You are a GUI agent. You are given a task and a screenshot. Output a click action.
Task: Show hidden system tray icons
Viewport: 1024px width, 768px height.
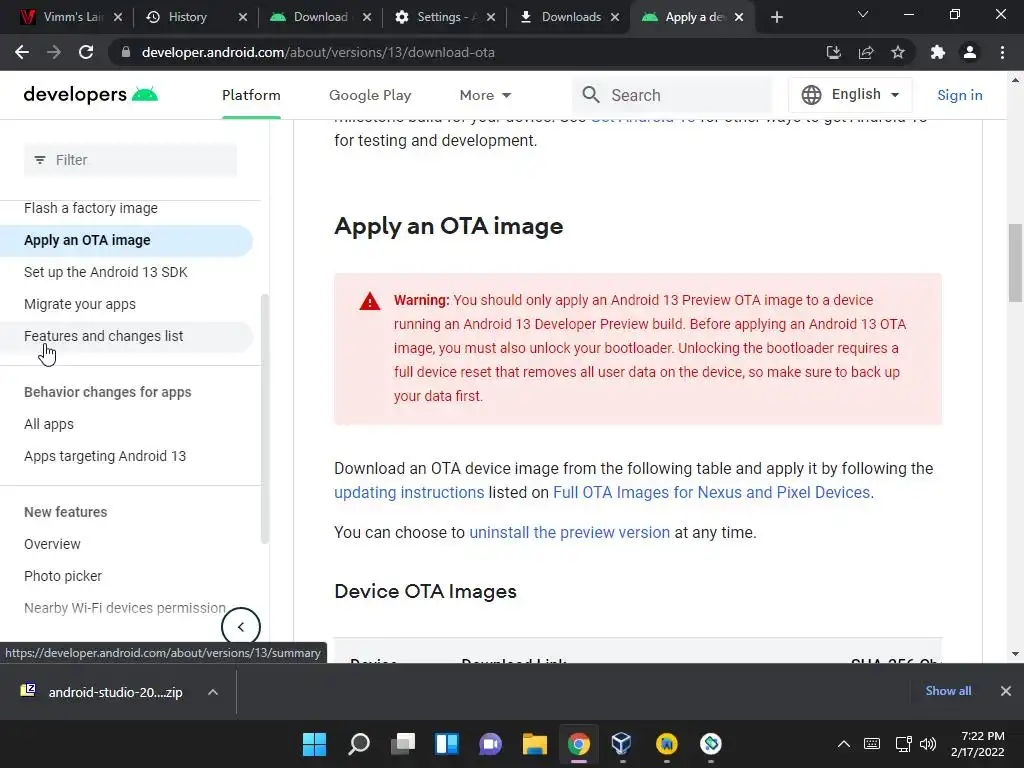pyautogui.click(x=844, y=744)
